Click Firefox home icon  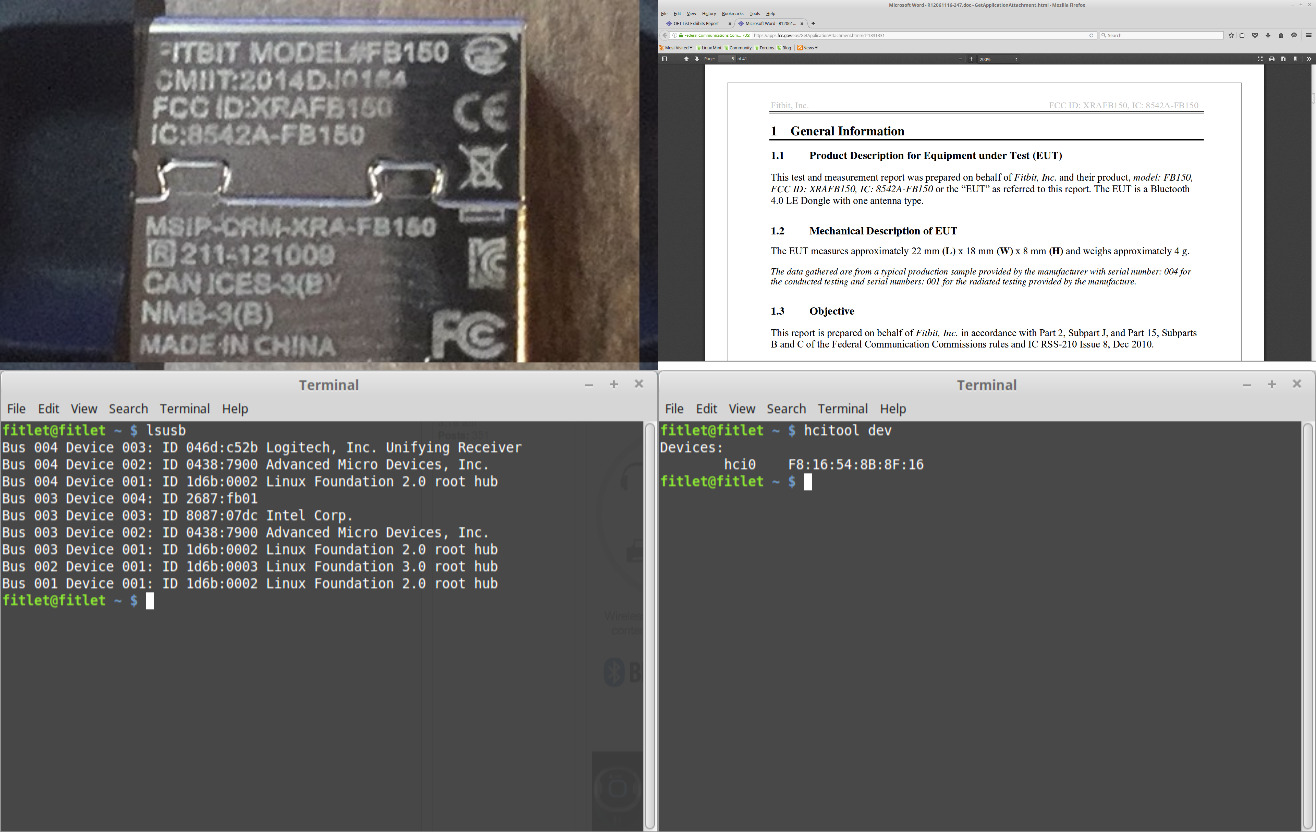point(1281,35)
